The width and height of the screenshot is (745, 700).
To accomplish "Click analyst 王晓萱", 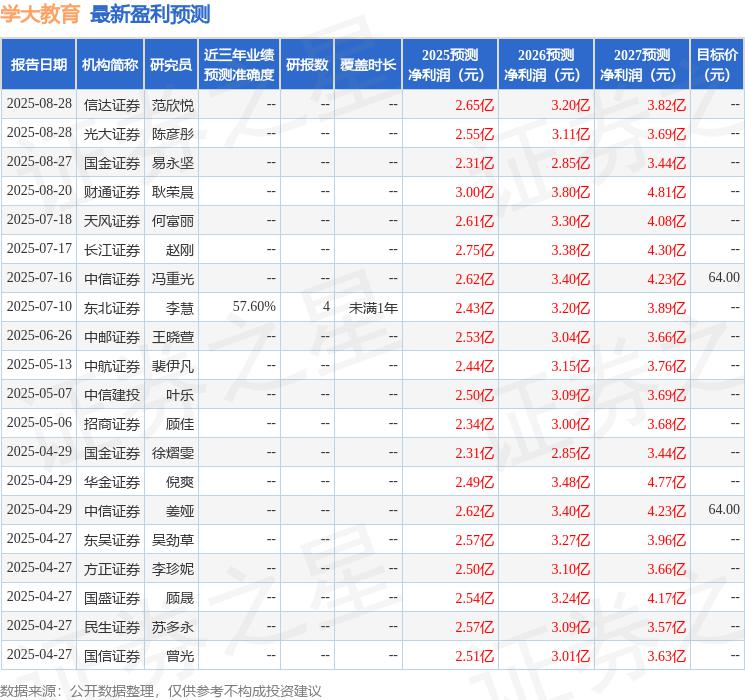I will click(x=173, y=337).
